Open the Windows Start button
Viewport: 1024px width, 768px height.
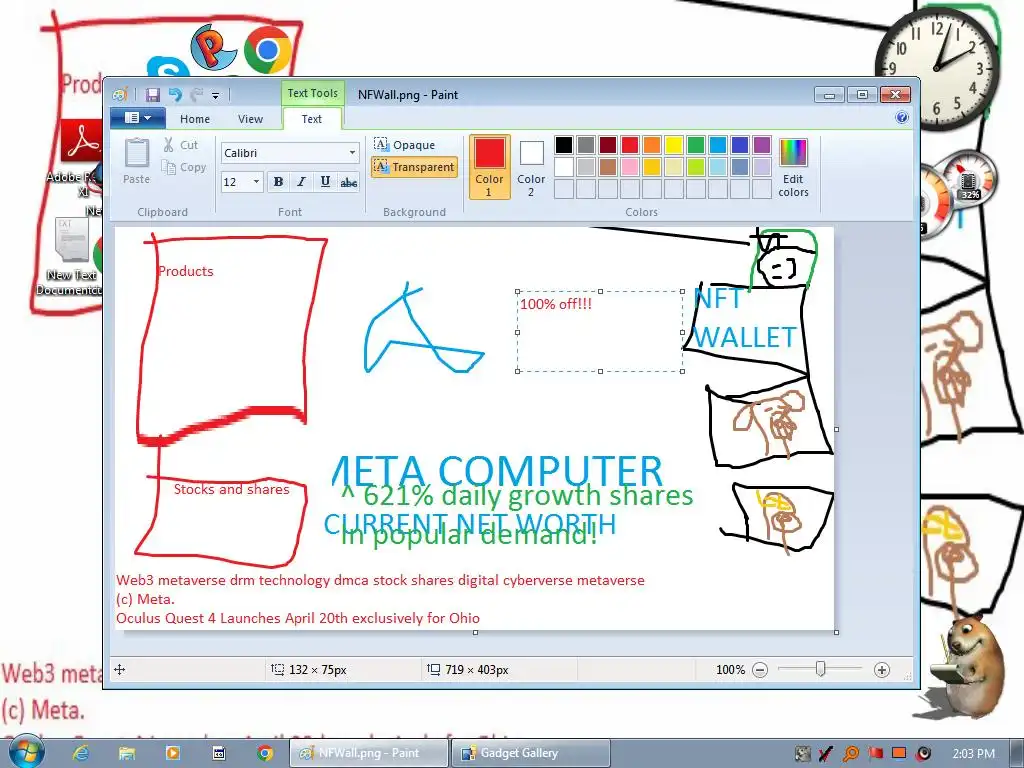click(x=24, y=752)
